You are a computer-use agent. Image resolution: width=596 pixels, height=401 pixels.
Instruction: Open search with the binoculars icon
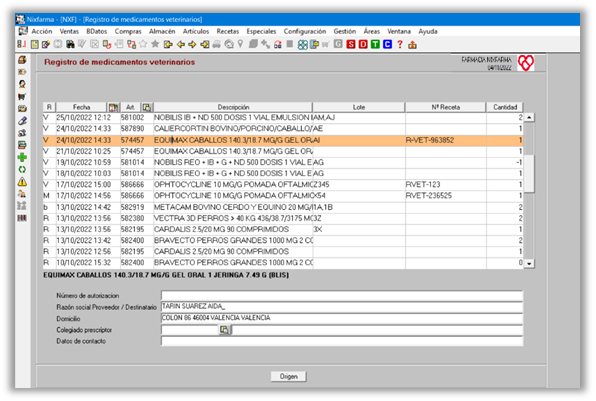tap(70, 45)
